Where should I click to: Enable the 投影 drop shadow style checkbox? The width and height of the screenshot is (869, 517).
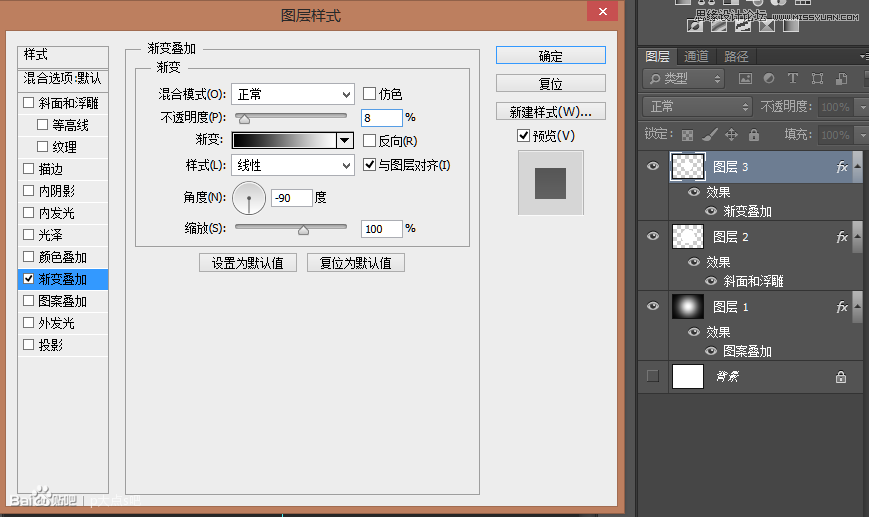29,345
